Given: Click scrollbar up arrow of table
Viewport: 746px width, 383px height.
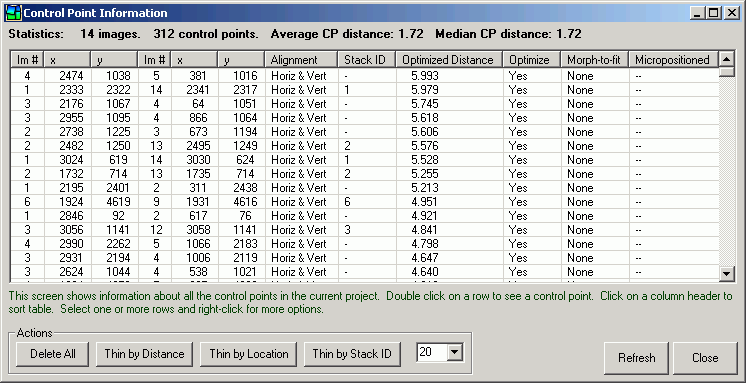Looking at the screenshot, I should point(726,59).
